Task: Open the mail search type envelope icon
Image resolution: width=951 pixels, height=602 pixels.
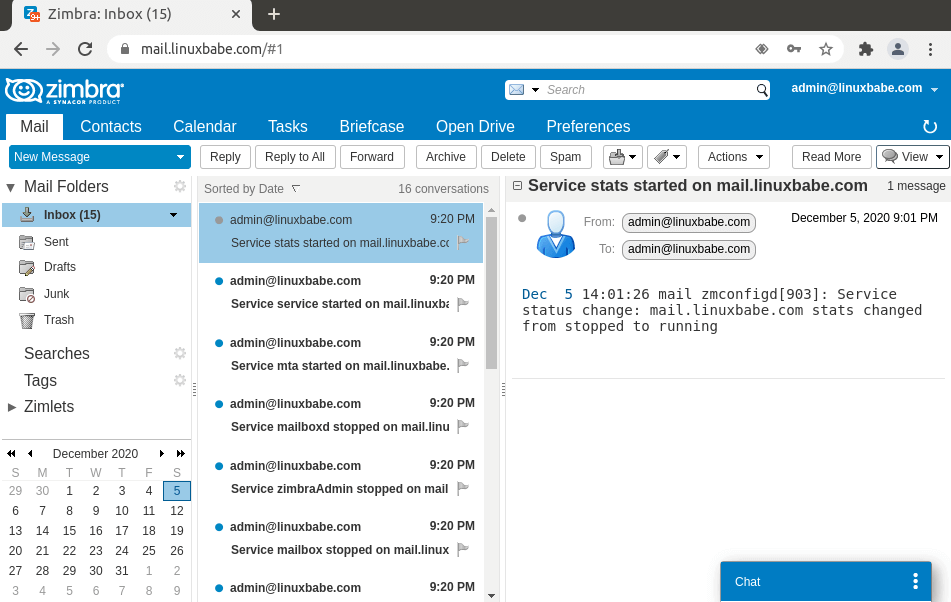Action: 517,90
